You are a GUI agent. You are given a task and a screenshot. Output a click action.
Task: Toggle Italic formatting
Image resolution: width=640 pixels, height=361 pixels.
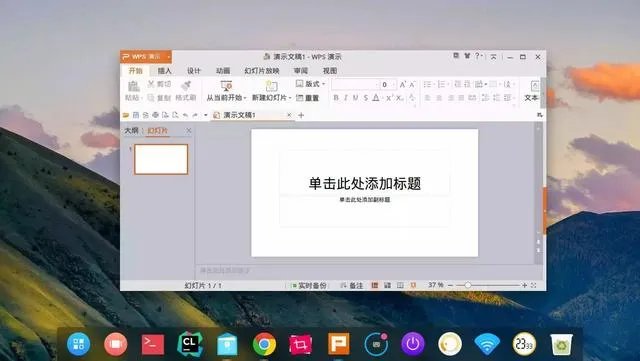[346, 98]
